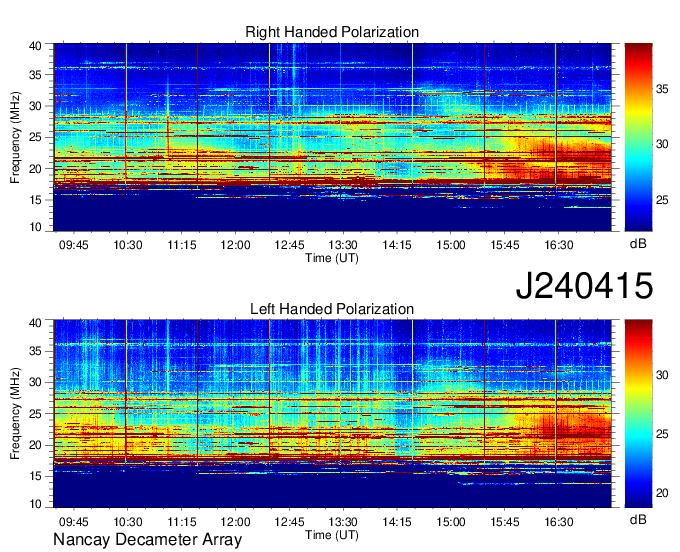Click the 15:00 tick label in the bottom plot
The image size is (680, 552).
click(451, 522)
